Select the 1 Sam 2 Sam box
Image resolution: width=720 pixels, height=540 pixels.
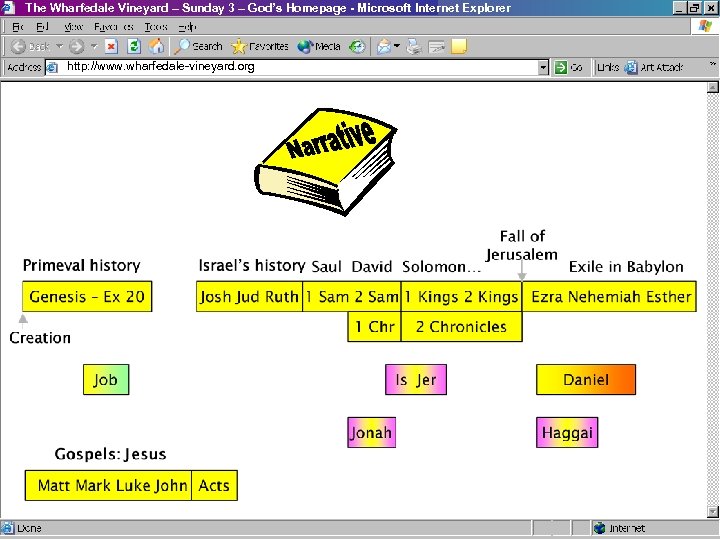coord(352,297)
